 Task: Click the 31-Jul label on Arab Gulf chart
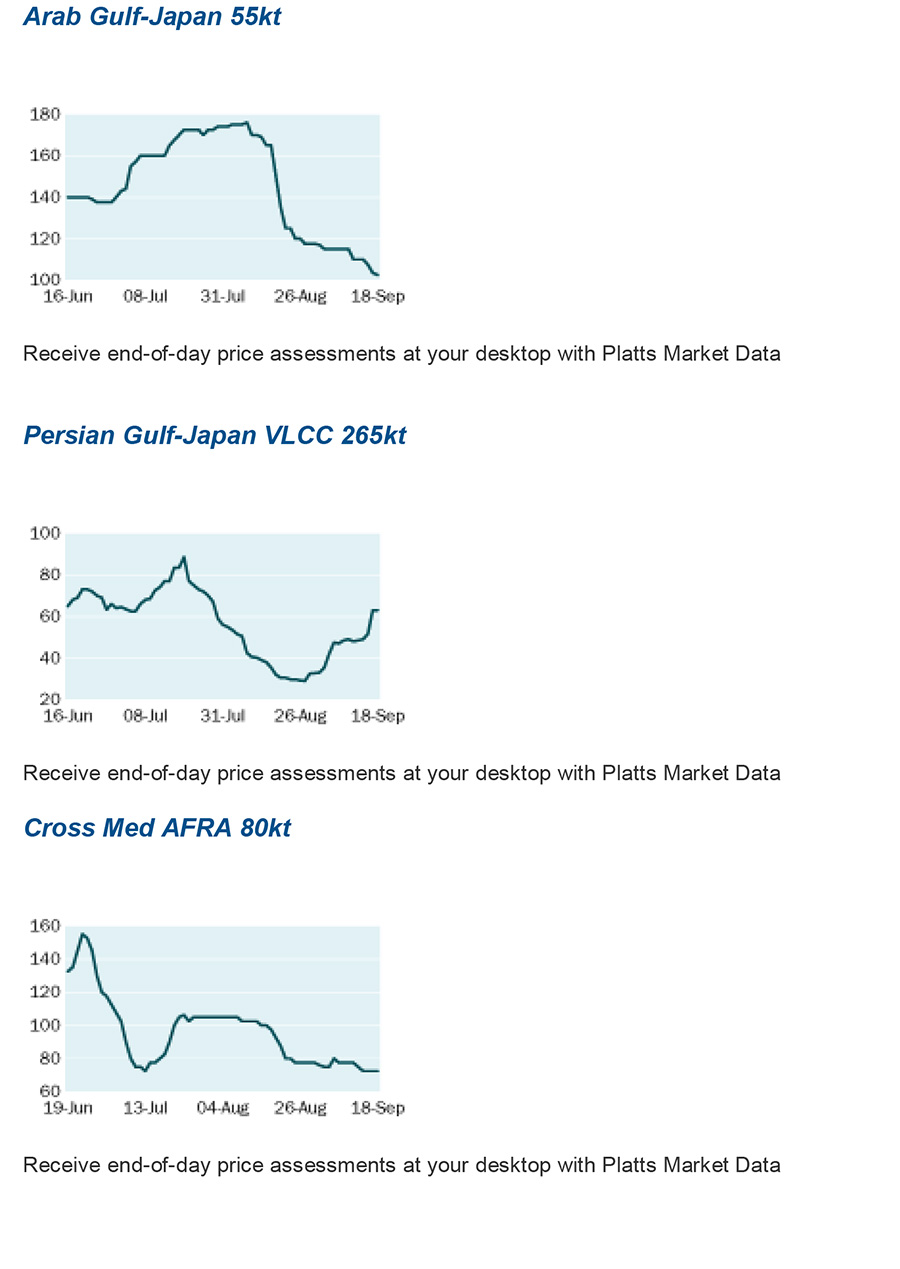coord(222,297)
